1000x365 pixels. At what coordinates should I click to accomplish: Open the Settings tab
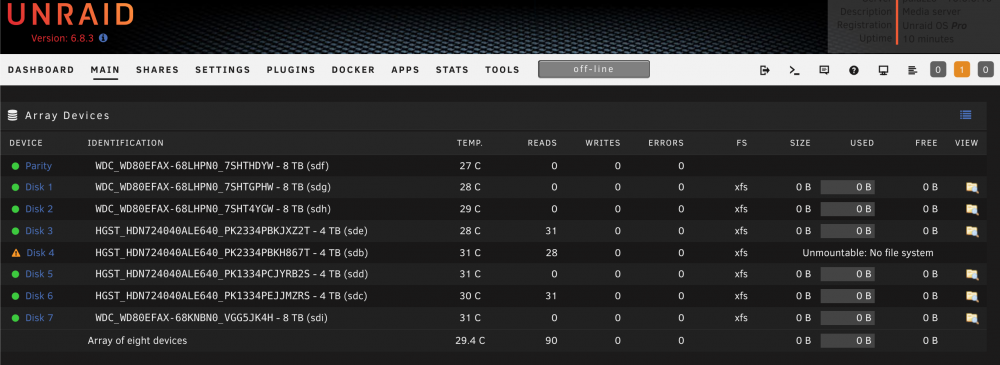(x=223, y=70)
